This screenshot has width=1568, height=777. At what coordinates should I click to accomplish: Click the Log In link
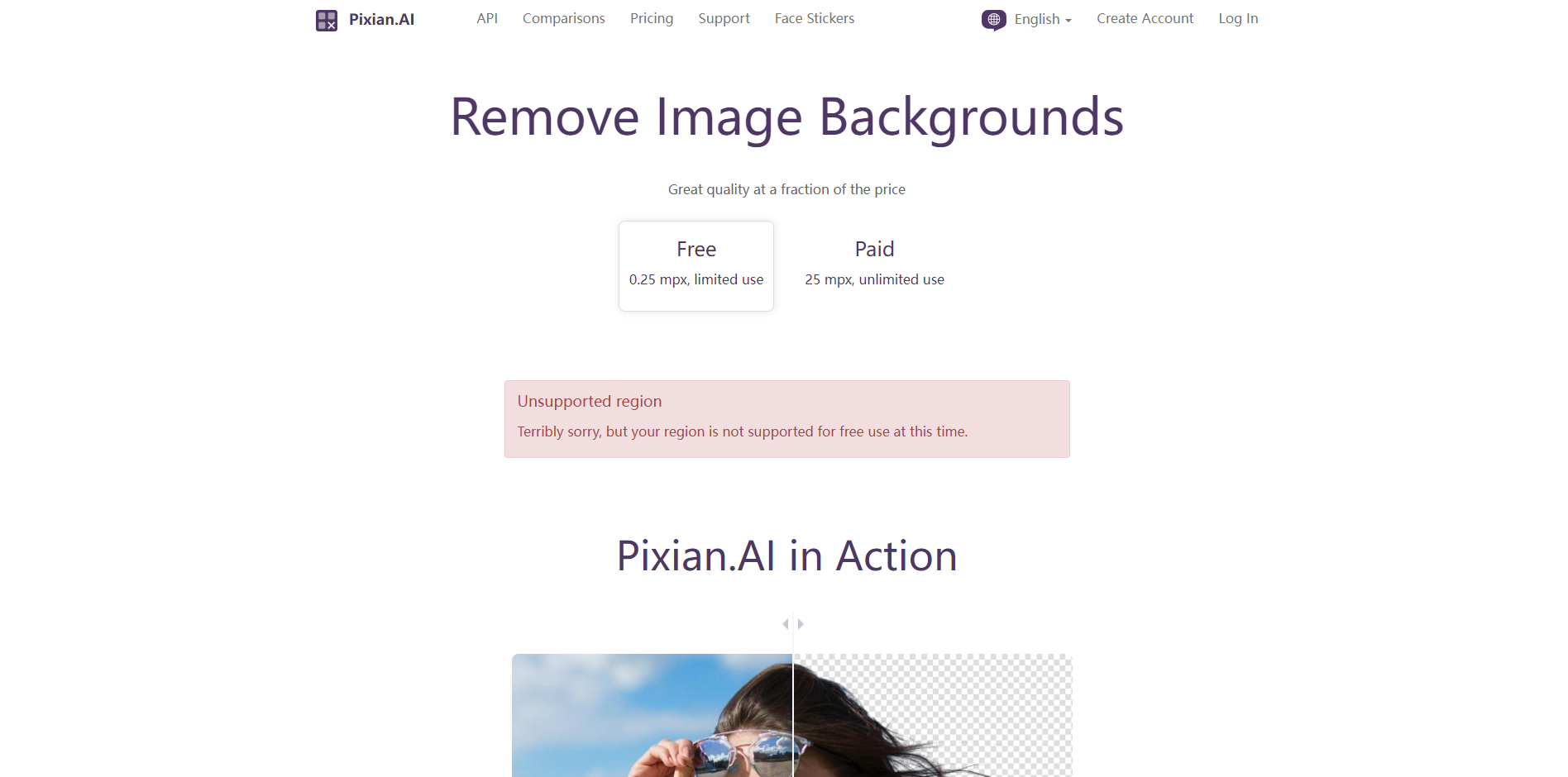point(1238,18)
